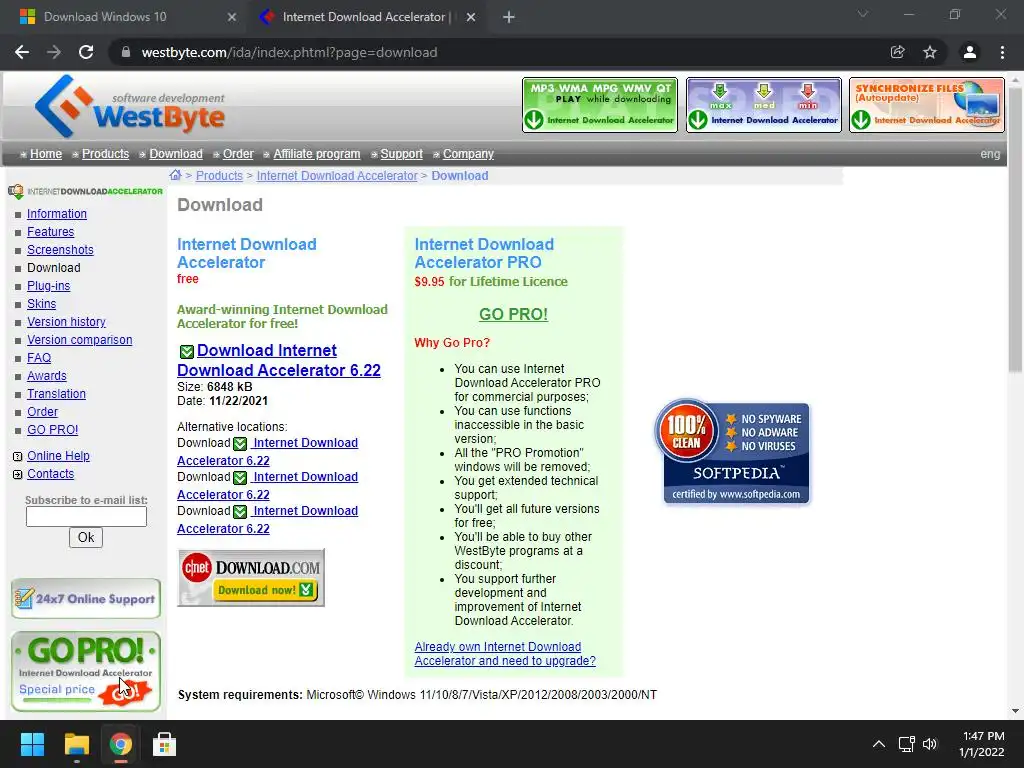Screen dimensions: 1024x768
Task: Click the Contacts link
Action: tap(50, 474)
